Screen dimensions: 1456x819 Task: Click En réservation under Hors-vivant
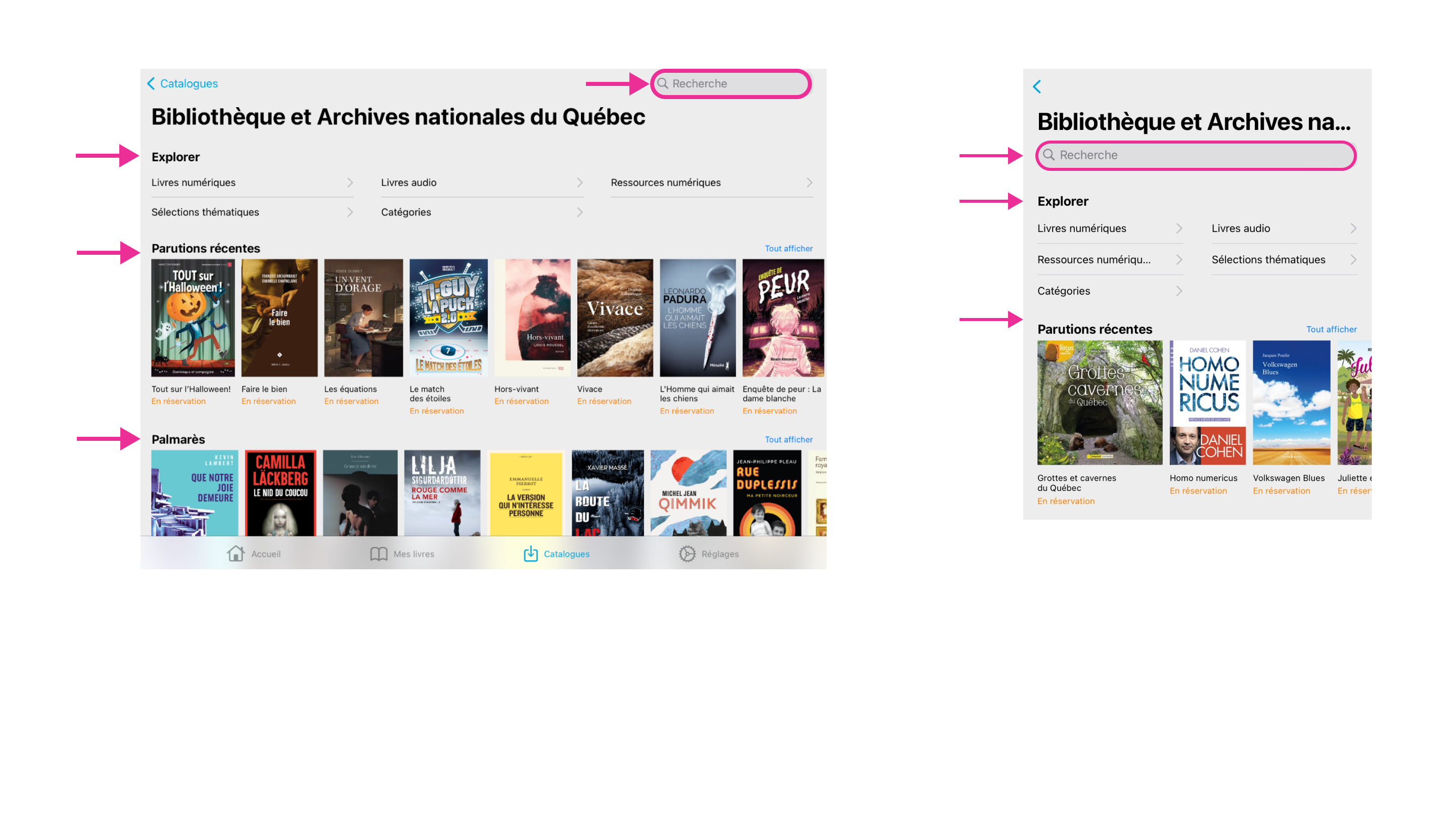(x=522, y=401)
